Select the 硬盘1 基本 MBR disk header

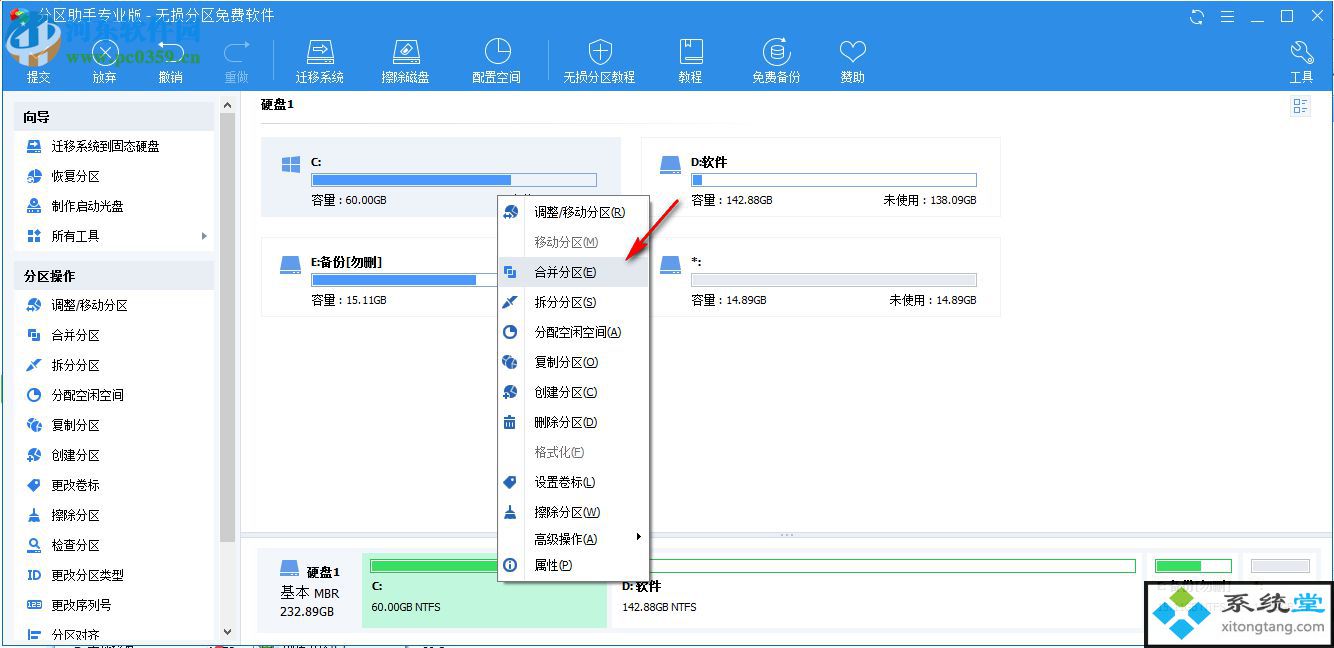point(310,590)
